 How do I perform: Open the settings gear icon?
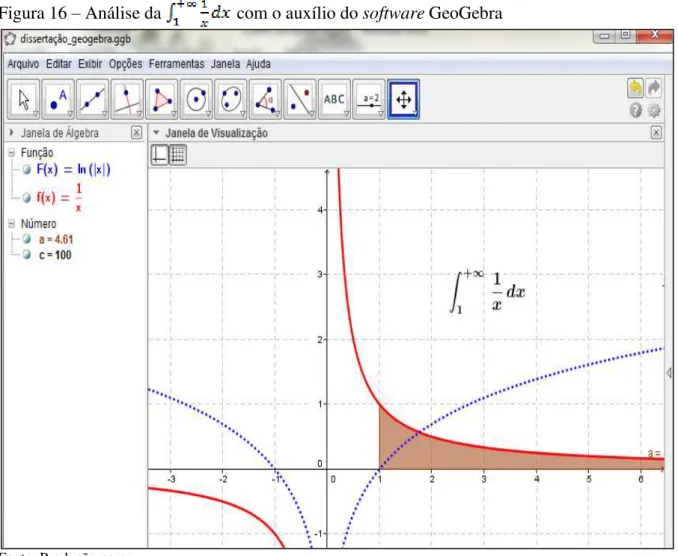click(654, 111)
